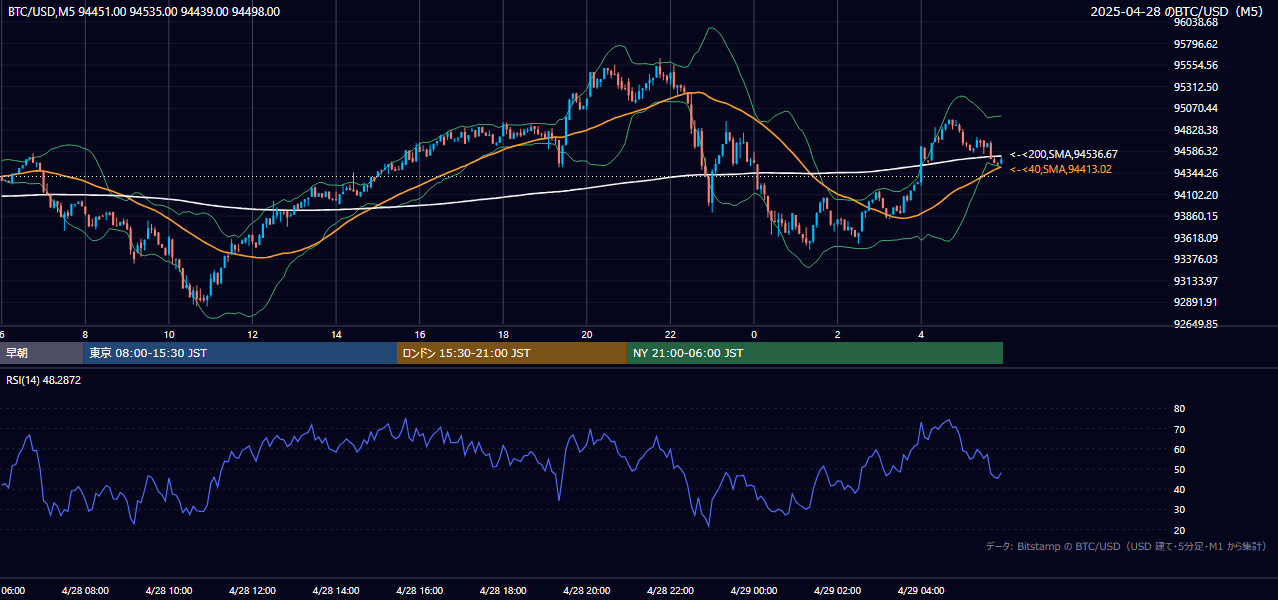This screenshot has height=600, width=1278.
Task: Click the hour 4 tick label
Action: (921, 335)
